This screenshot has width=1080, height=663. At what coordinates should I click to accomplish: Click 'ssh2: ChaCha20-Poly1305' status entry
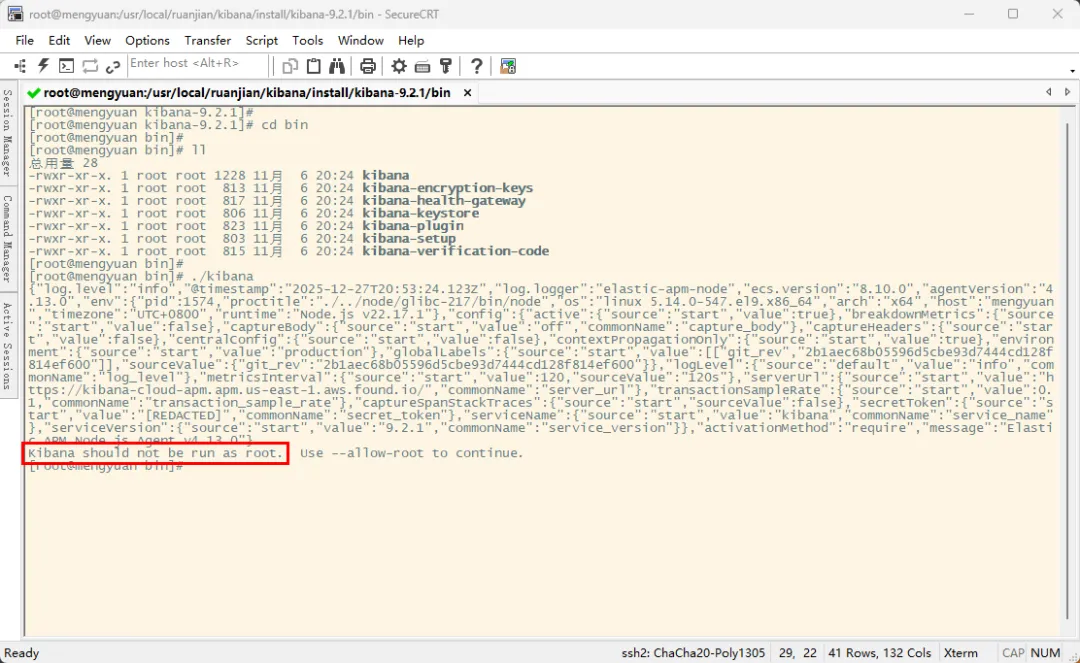click(693, 653)
